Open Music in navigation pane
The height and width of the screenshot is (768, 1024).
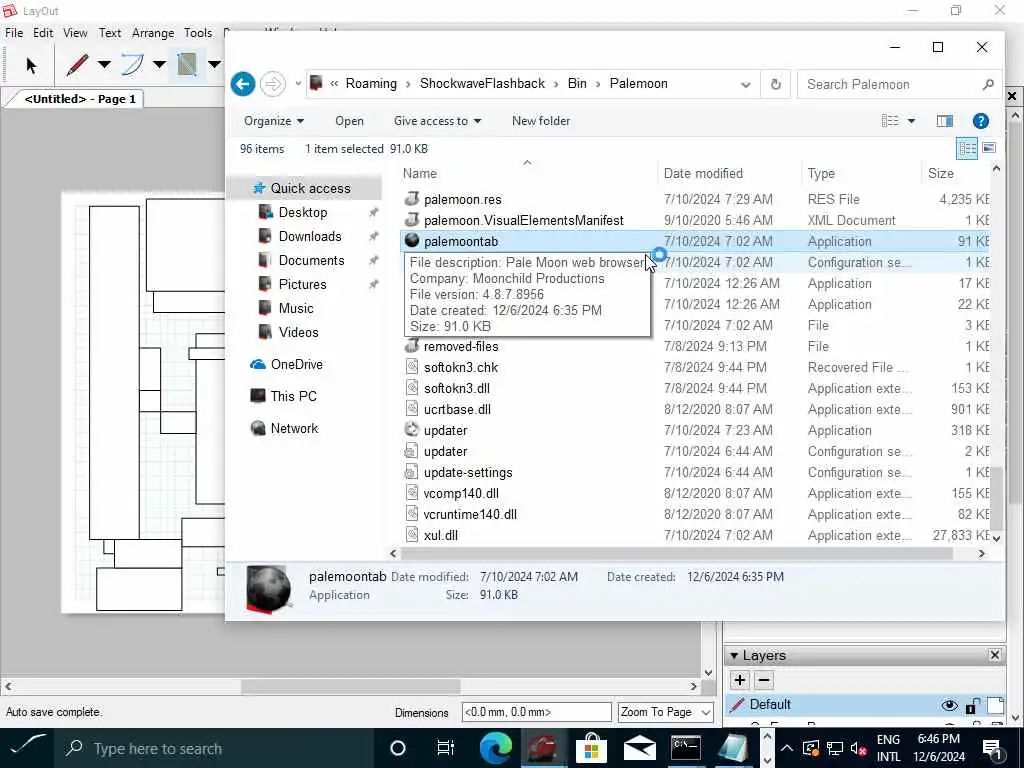tap(295, 308)
